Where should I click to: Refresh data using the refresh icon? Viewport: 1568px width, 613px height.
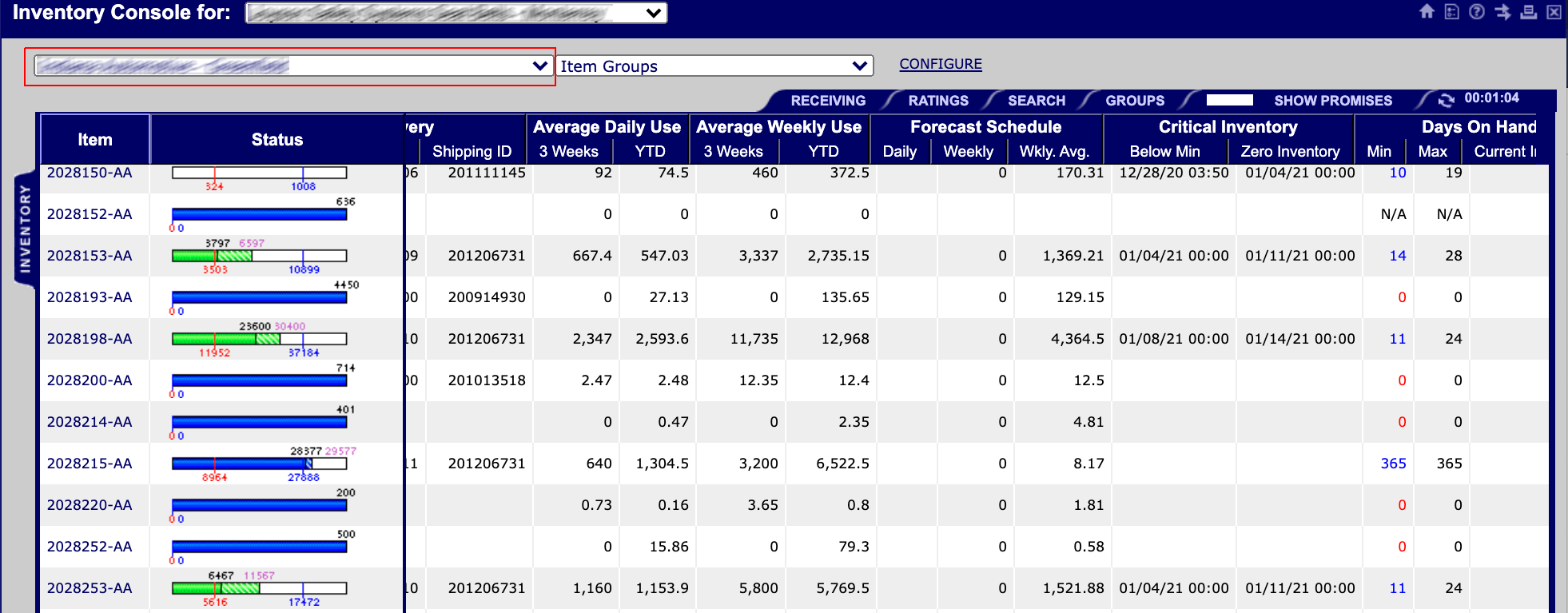point(1446,100)
